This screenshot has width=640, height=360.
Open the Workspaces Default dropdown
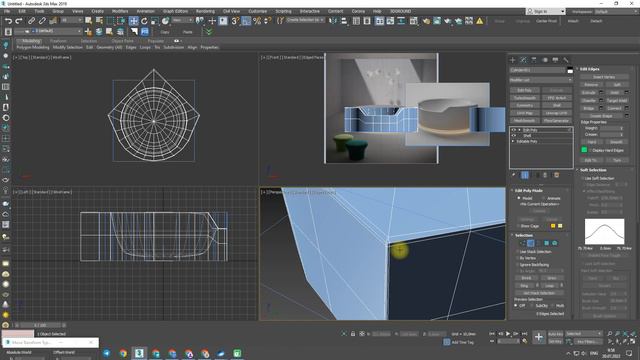click(615, 11)
